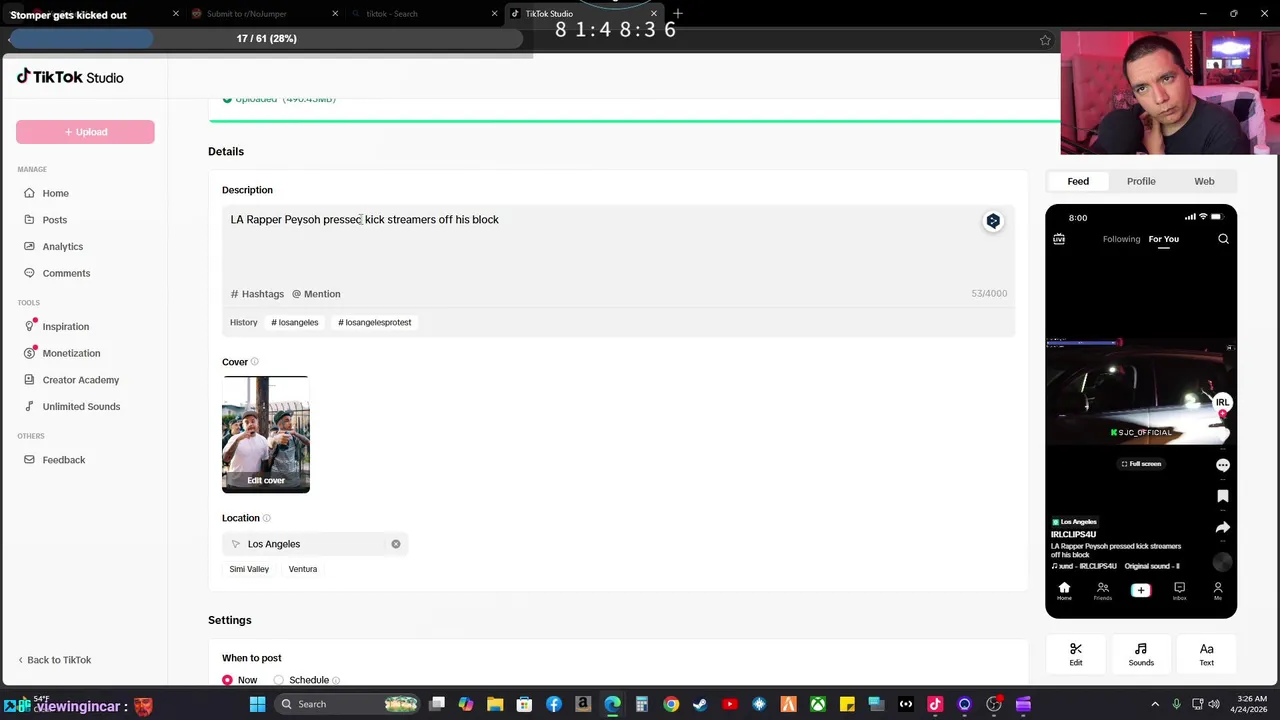Click IRLCLIPS4U username in preview
The image size is (1280, 720).
(1071, 534)
